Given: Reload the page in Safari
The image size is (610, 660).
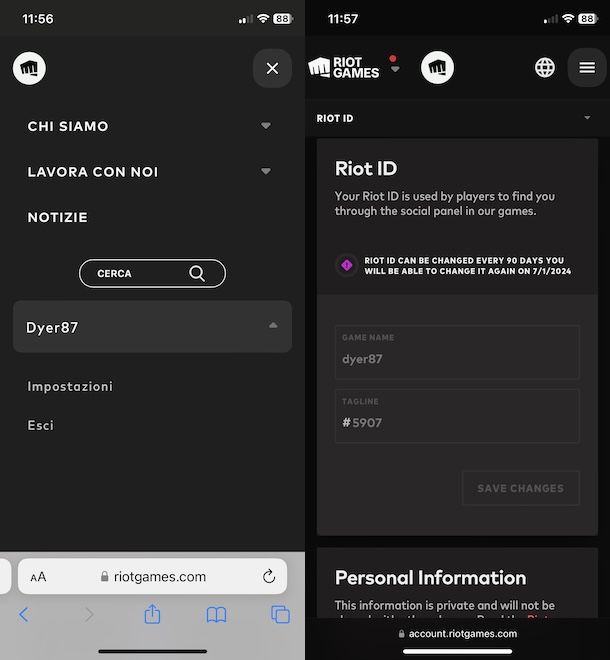Looking at the screenshot, I should click(269, 576).
